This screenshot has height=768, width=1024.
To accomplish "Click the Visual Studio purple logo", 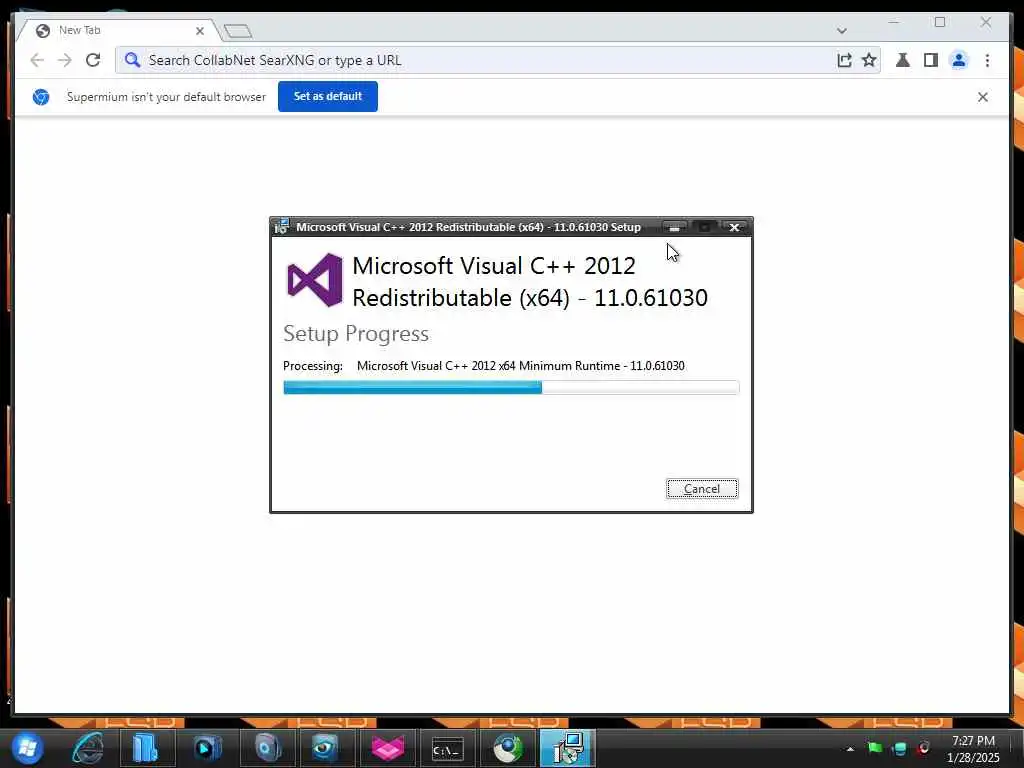I will pos(315,280).
